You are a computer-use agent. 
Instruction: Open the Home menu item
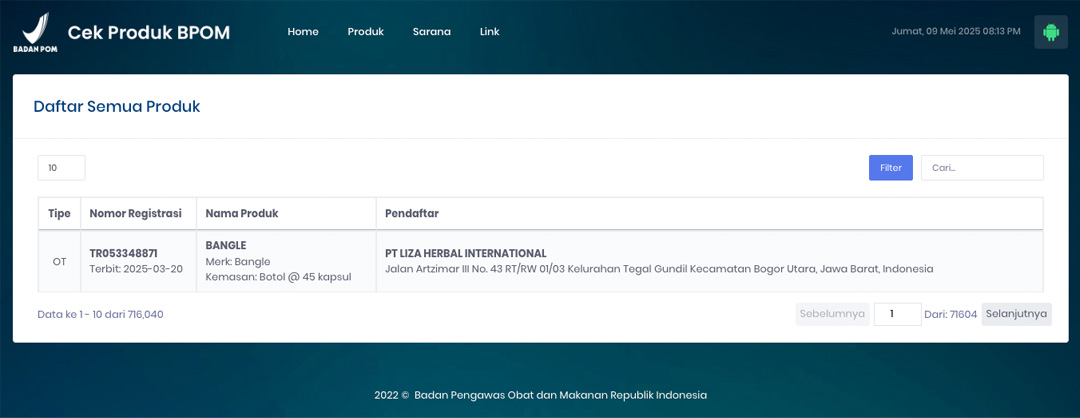303,32
